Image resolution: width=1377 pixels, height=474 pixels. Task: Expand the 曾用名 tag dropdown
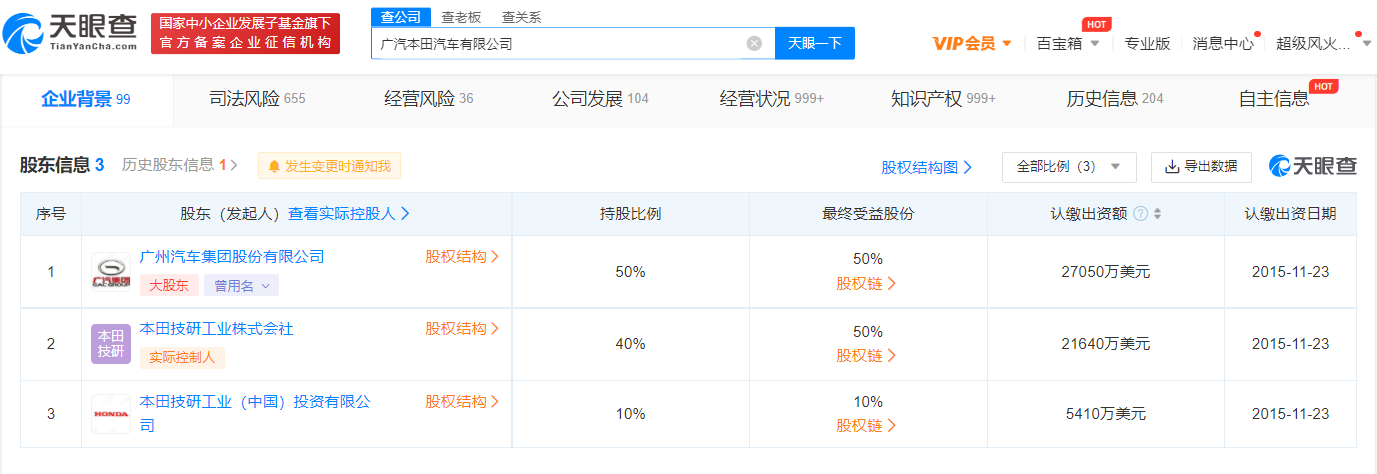[x=242, y=286]
